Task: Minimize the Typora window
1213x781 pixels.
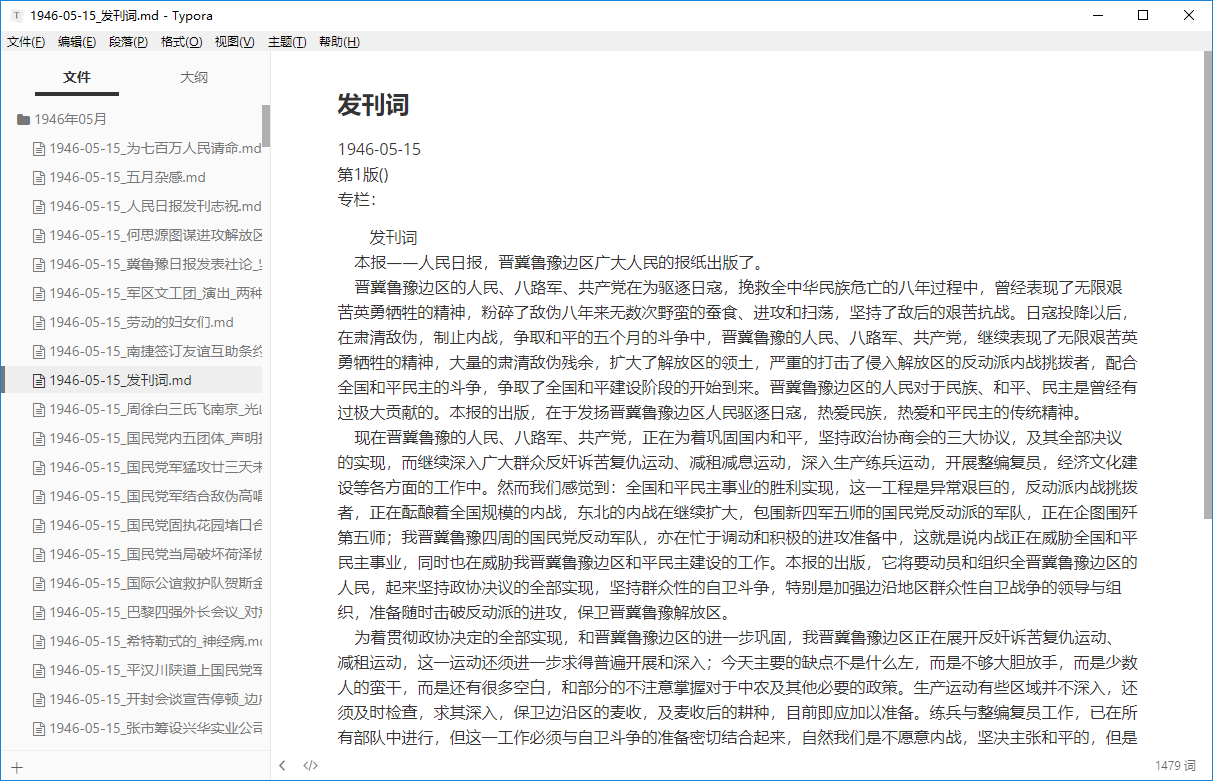Action: pyautogui.click(x=1097, y=15)
